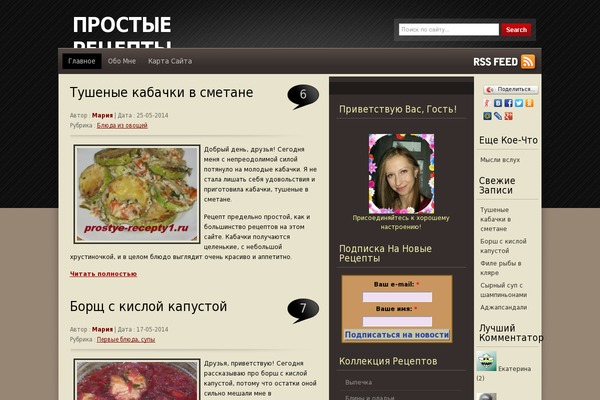The image size is (600, 400).
Task: Focus the Ваше имя input field
Action: click(397, 321)
